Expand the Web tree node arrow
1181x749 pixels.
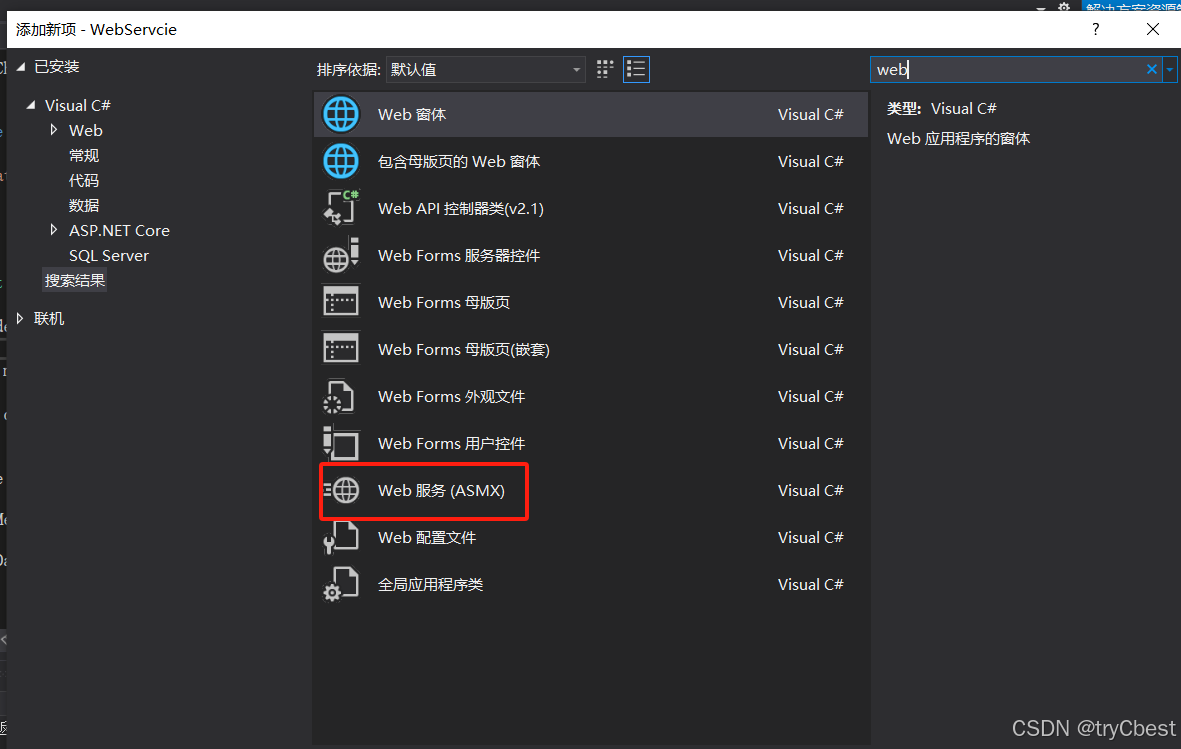pyautogui.click(x=53, y=130)
